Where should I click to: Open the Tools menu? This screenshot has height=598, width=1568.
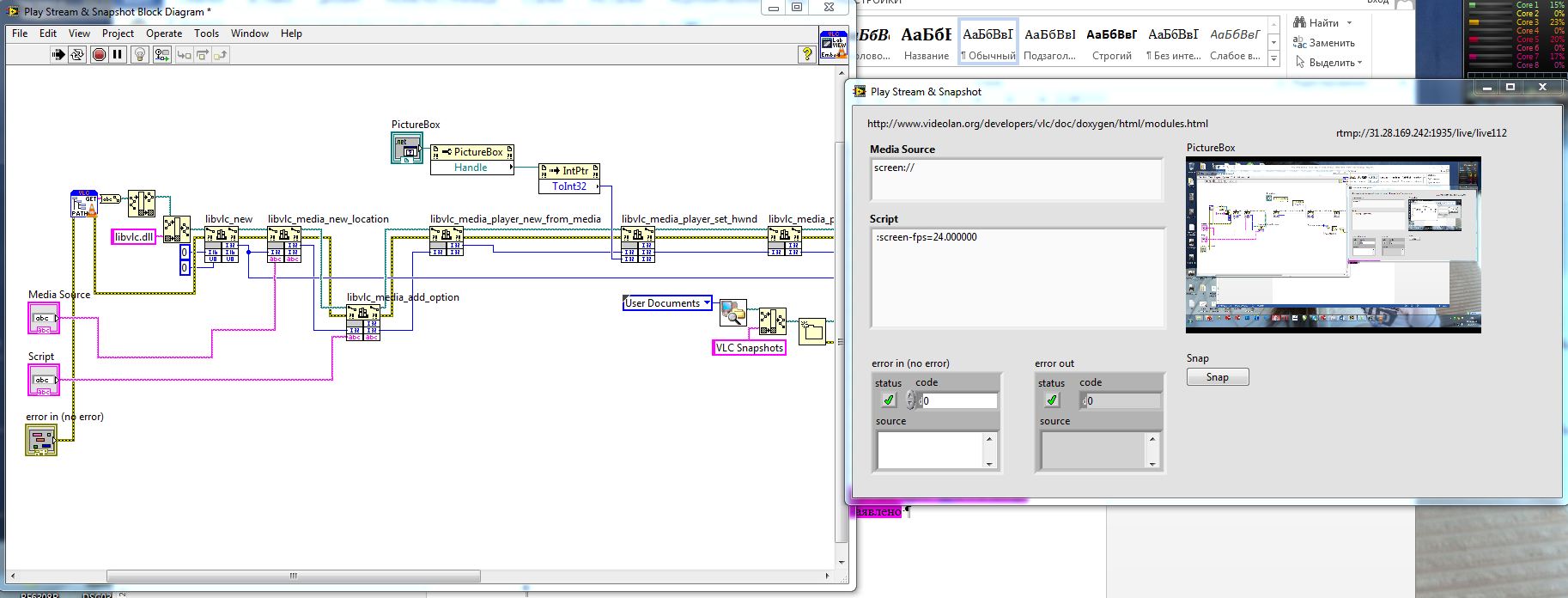[206, 34]
